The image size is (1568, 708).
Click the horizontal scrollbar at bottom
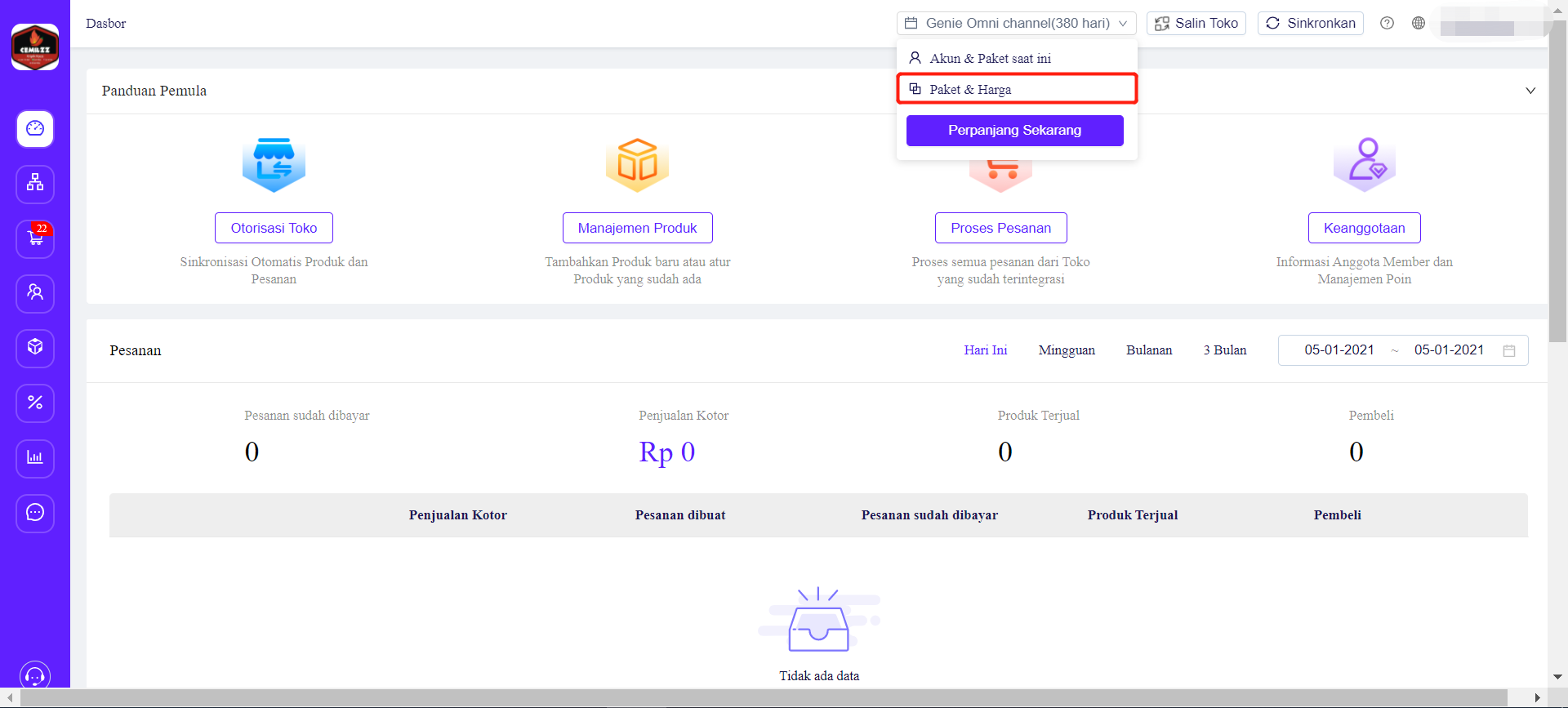point(764,697)
